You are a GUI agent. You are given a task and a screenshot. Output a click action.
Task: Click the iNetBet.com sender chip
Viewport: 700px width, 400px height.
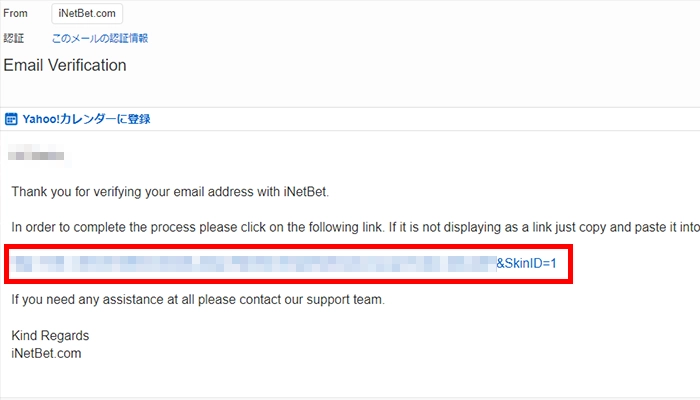[88, 14]
